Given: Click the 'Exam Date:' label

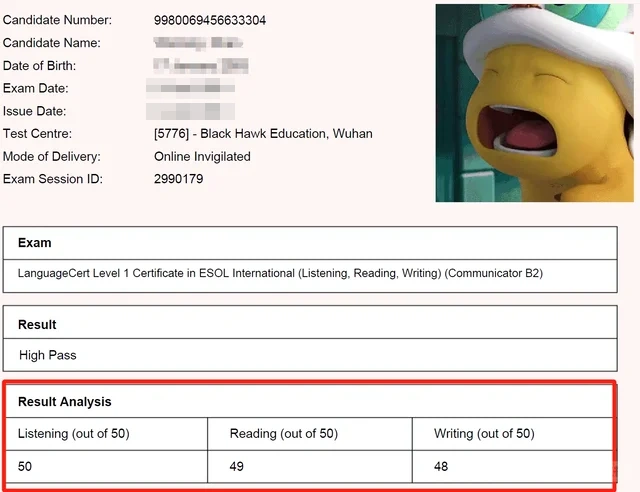Looking at the screenshot, I should click(36, 88).
